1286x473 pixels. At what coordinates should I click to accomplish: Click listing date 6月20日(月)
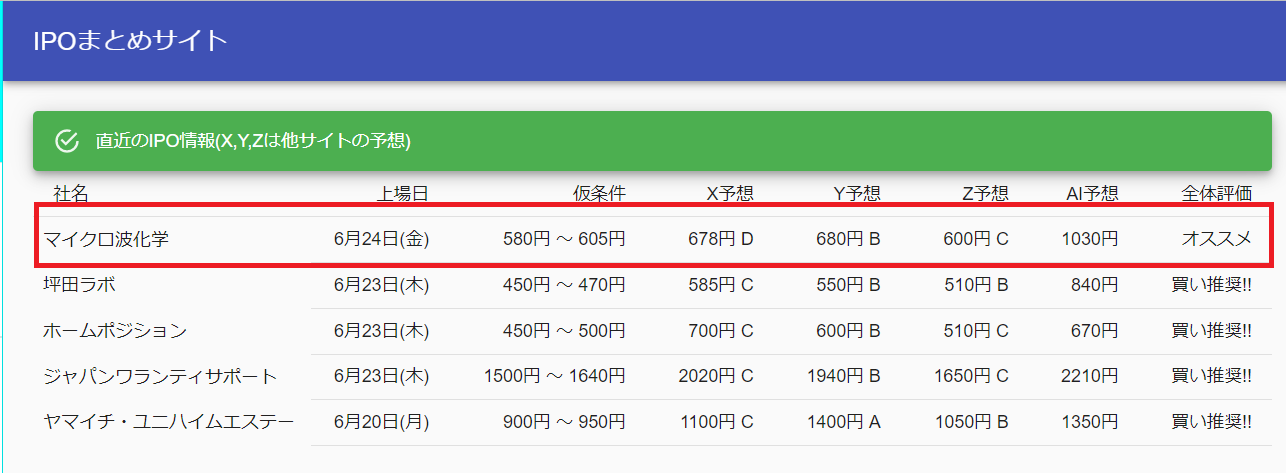(382, 422)
